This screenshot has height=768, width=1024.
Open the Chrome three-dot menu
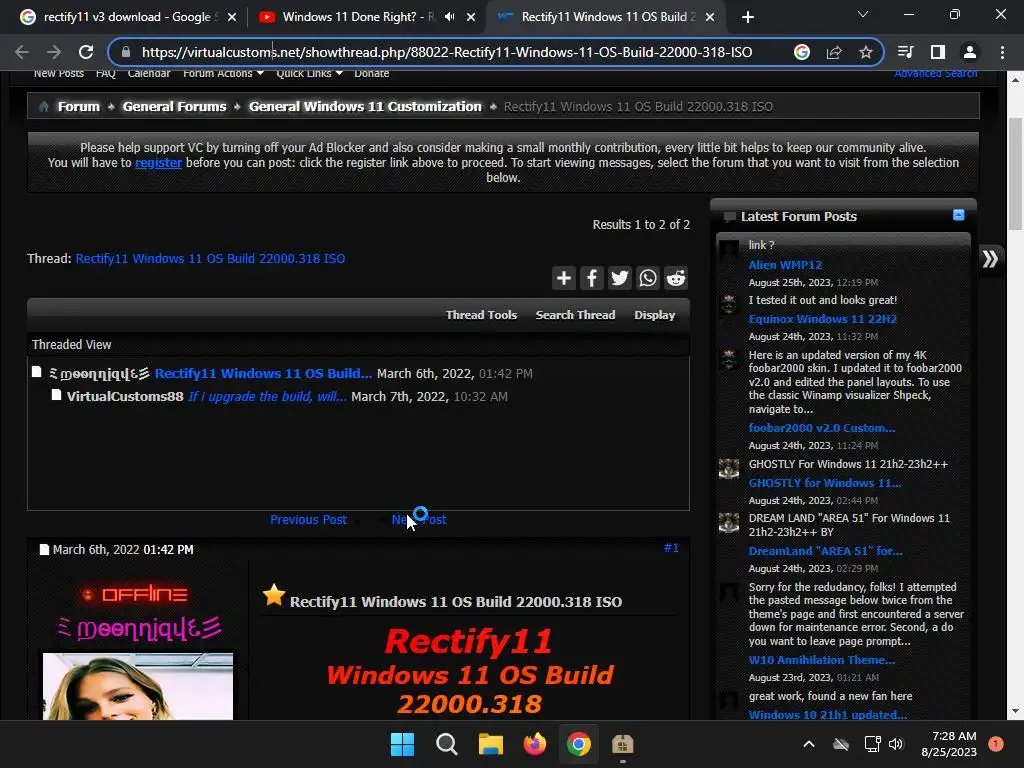tap(1002, 52)
